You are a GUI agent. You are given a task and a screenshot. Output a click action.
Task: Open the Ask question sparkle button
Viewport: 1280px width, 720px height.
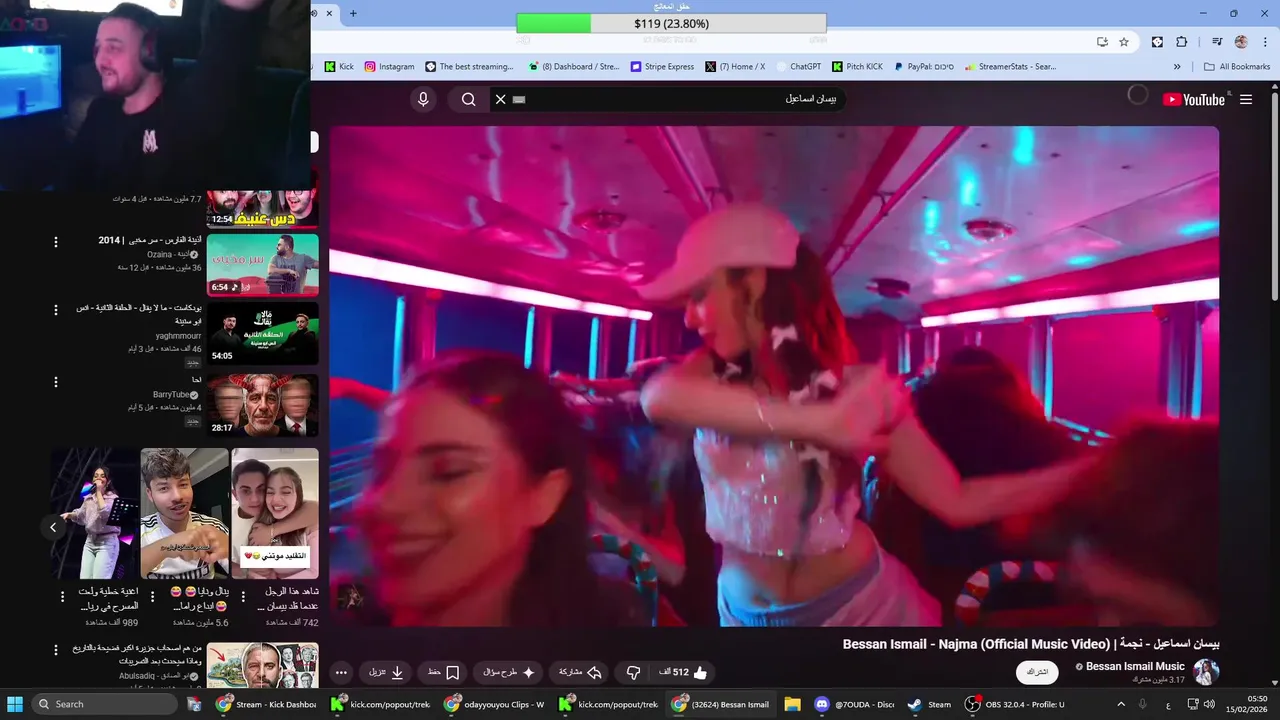pyautogui.click(x=507, y=672)
